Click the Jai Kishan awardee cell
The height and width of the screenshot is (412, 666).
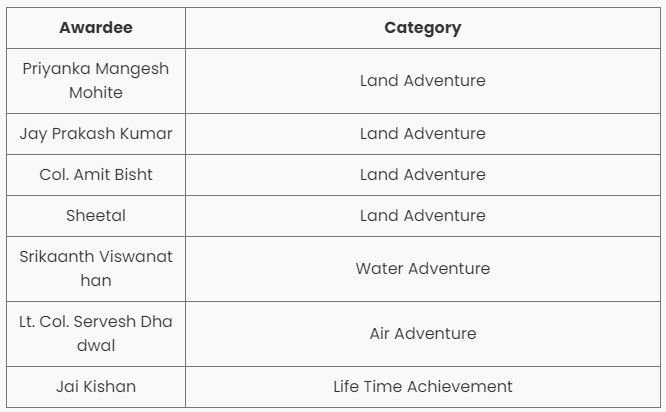96,387
